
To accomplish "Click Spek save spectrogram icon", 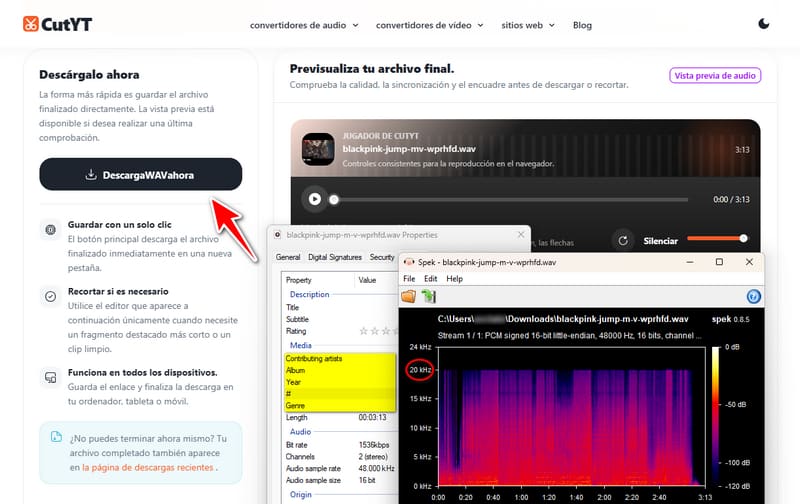I will 429,296.
